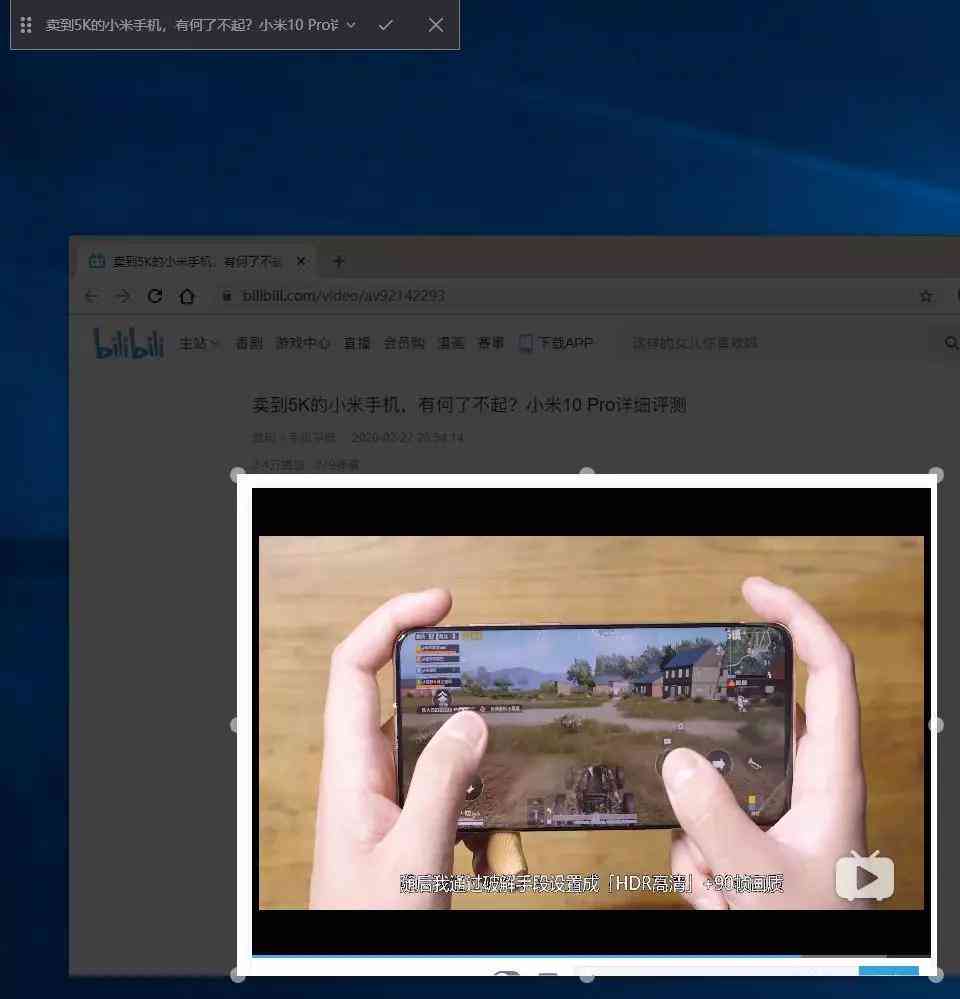Open the 赛事 navigation link
The height and width of the screenshot is (999, 960).
[x=491, y=343]
